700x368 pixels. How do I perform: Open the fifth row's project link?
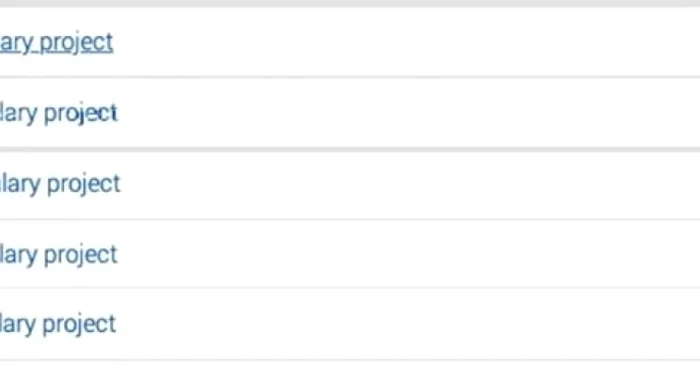pyautogui.click(x=58, y=324)
